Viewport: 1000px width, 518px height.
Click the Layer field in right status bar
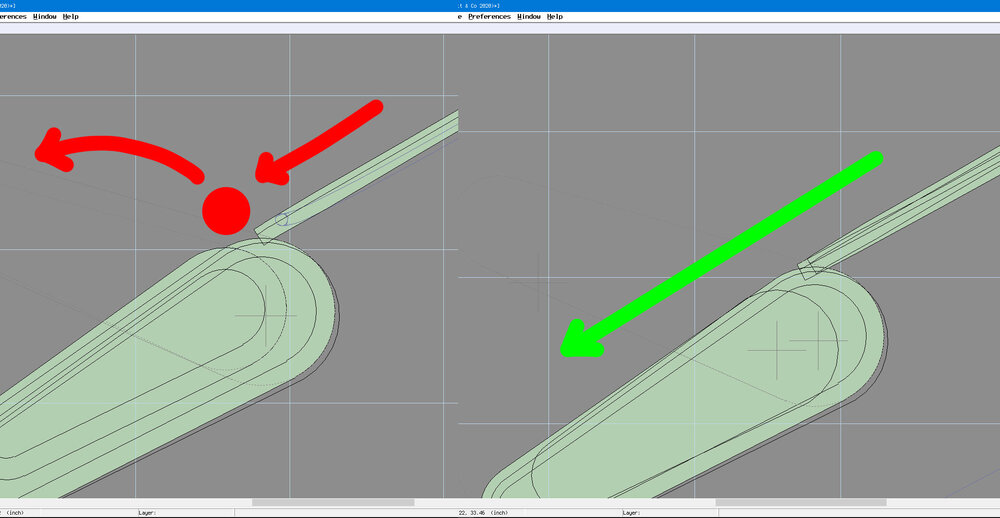(670, 512)
